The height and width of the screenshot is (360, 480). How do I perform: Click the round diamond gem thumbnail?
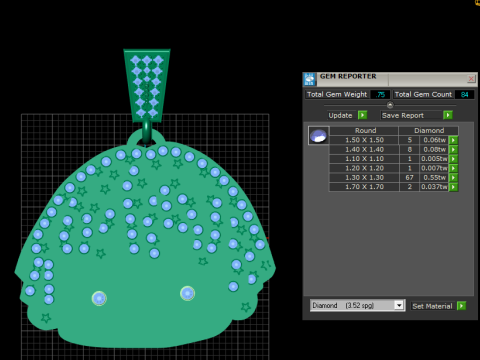319,136
